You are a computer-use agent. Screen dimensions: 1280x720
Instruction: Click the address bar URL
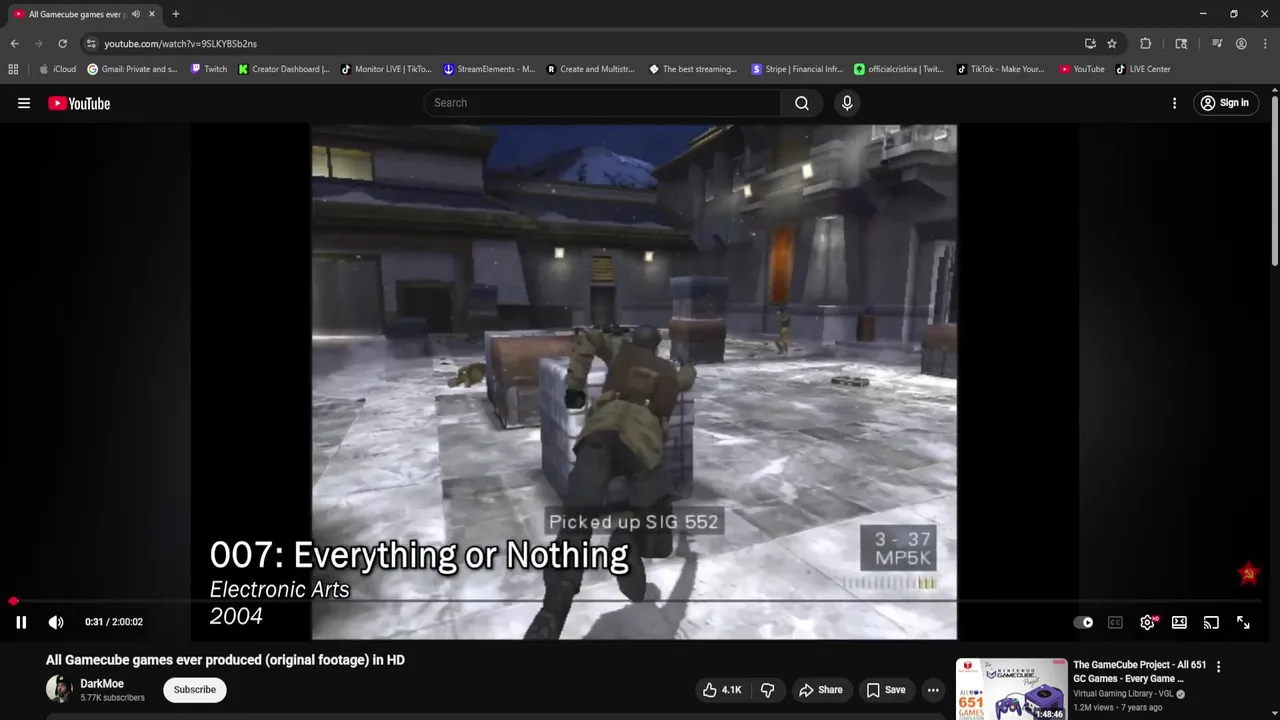point(181,44)
